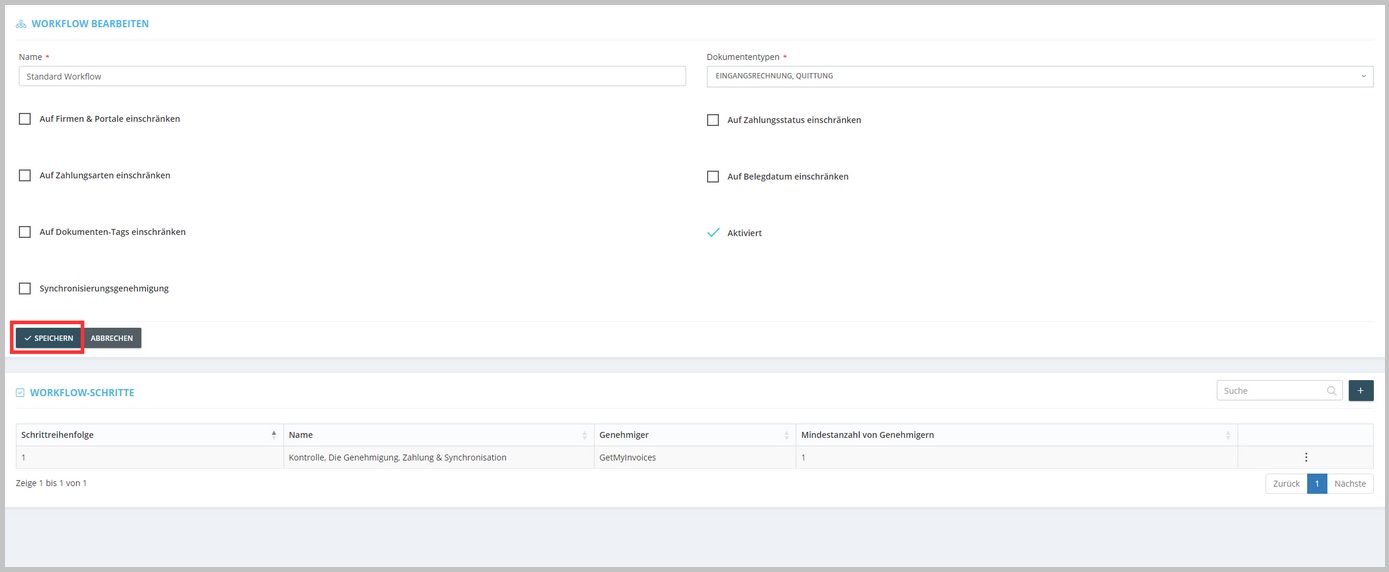
Task: Toggle Auf Dokumenten-Tags einschränken checkbox
Action: click(x=25, y=232)
